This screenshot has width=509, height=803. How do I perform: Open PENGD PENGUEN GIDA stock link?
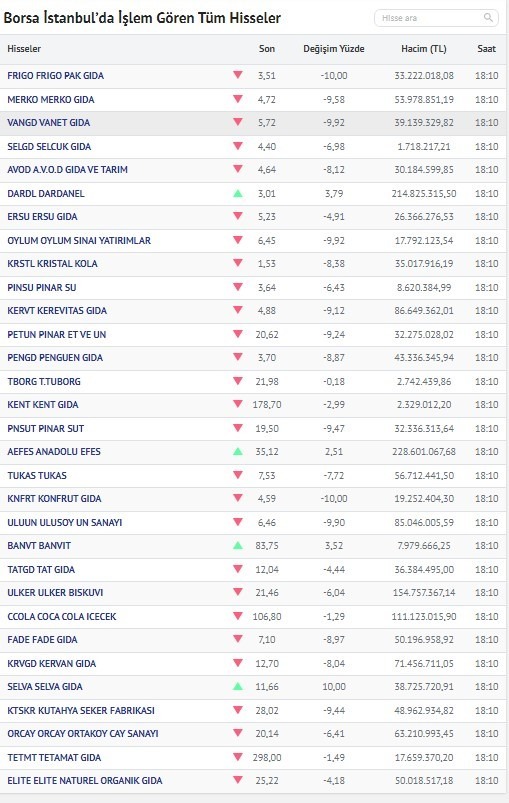pyautogui.click(x=55, y=358)
